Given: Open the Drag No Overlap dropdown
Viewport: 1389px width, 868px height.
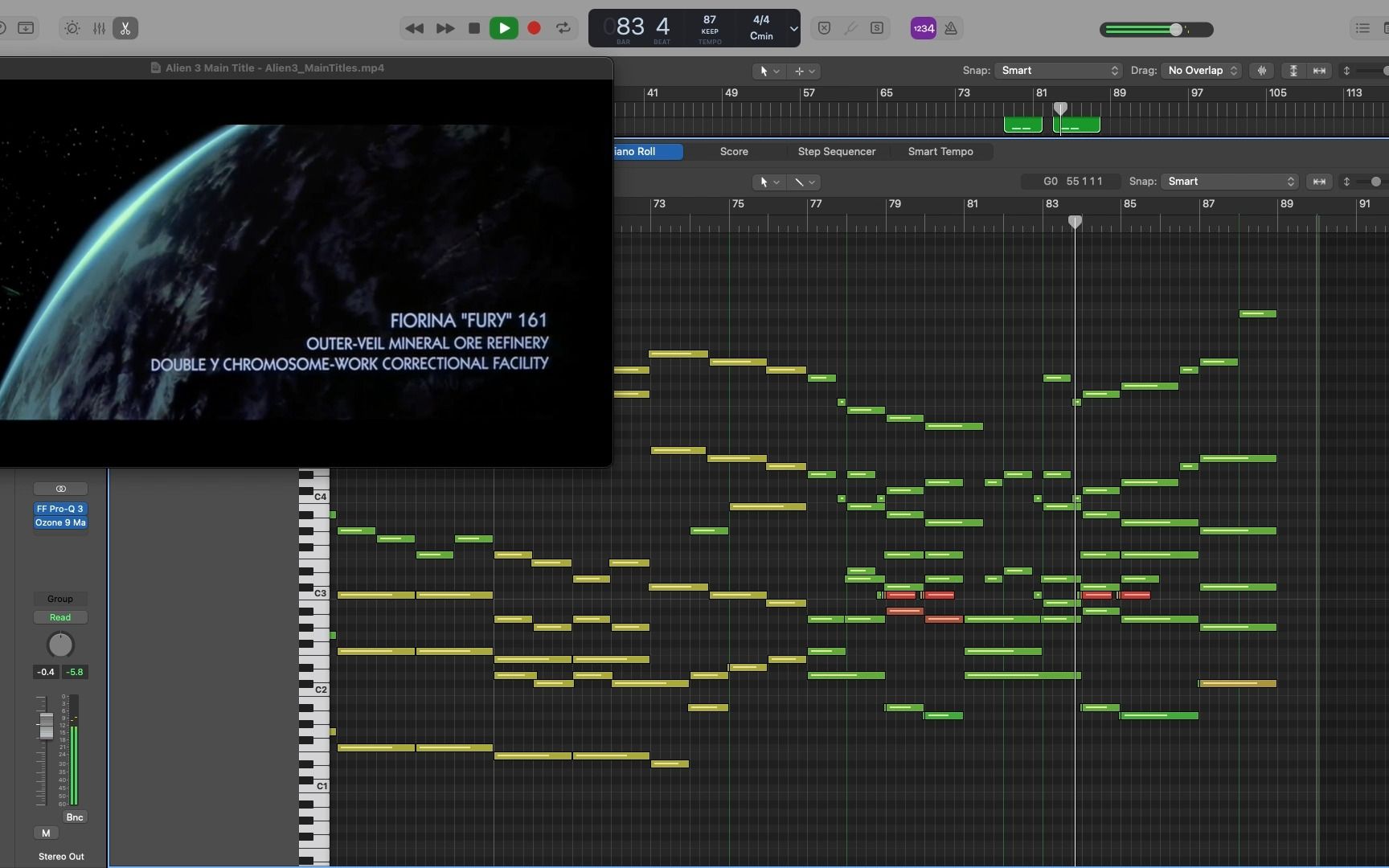Looking at the screenshot, I should point(1202,71).
